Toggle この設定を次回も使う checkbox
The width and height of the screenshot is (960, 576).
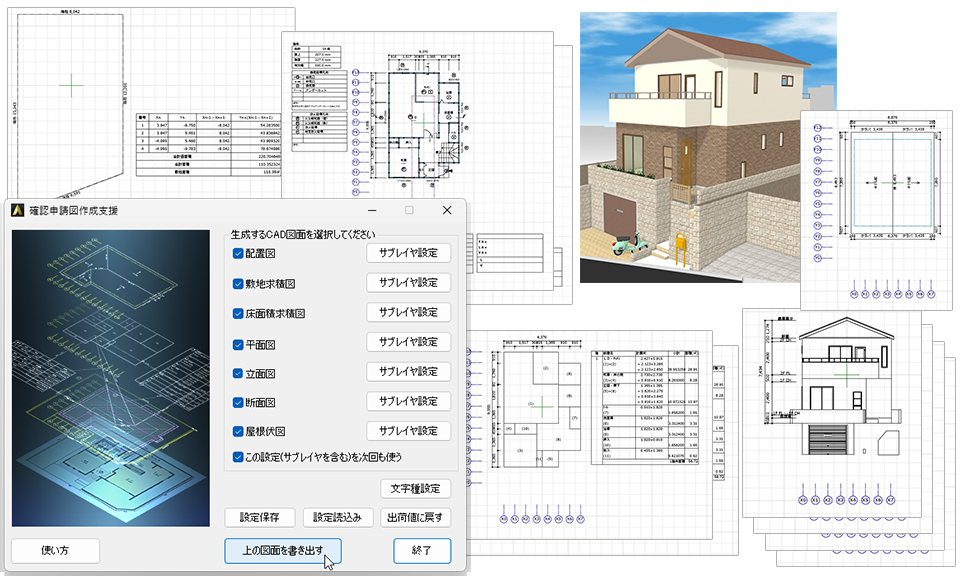(238, 458)
